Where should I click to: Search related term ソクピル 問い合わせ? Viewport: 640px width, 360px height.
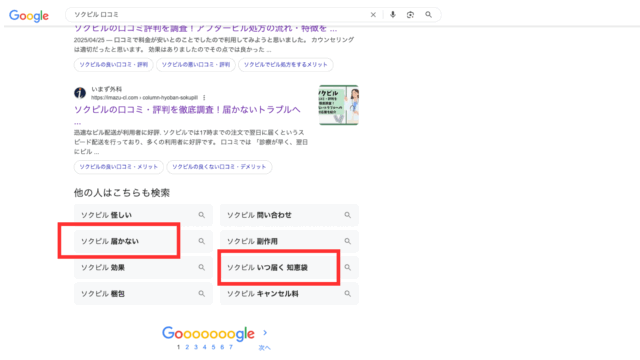(289, 215)
